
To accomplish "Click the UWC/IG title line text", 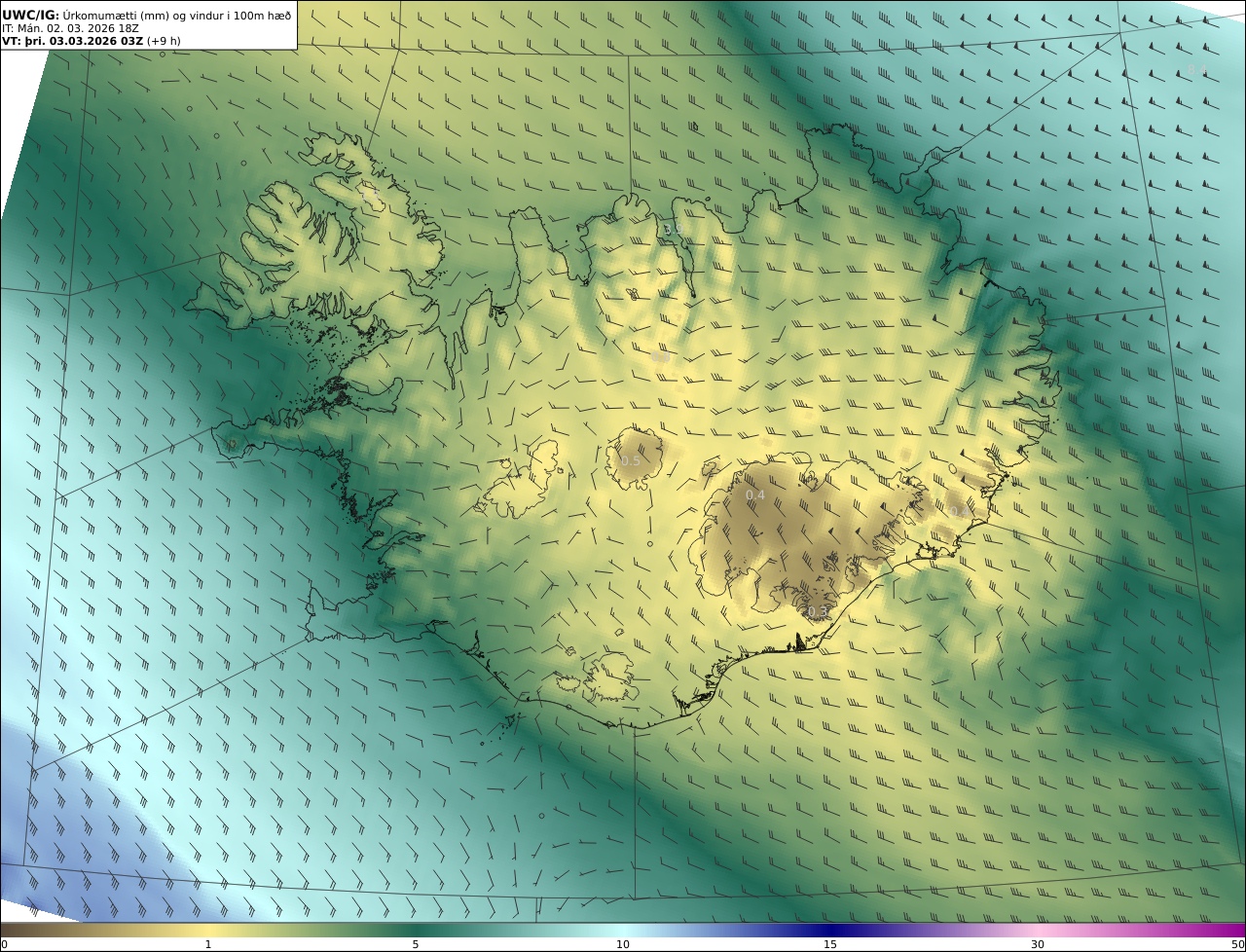I will (x=146, y=15).
